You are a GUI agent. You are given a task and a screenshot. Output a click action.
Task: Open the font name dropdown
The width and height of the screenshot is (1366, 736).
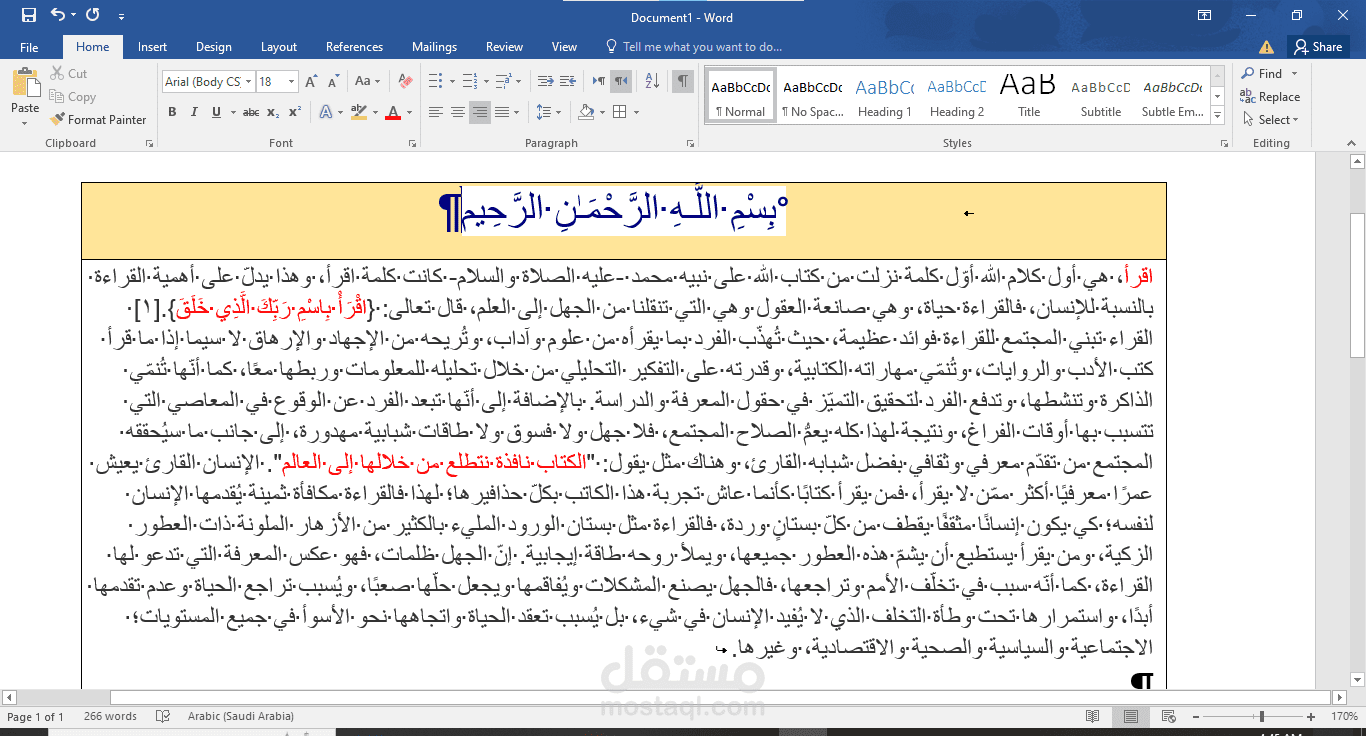[249, 82]
